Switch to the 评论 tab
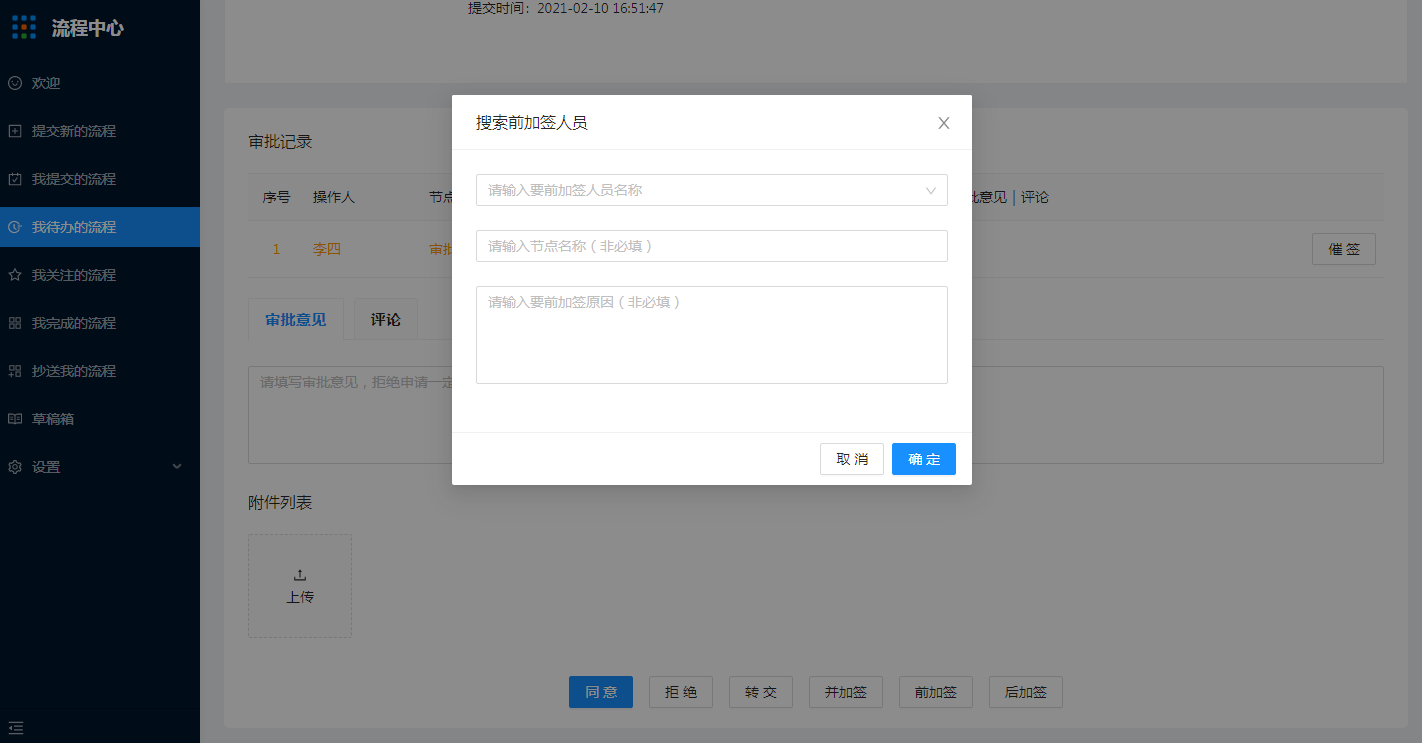The height and width of the screenshot is (743, 1422). click(x=386, y=319)
